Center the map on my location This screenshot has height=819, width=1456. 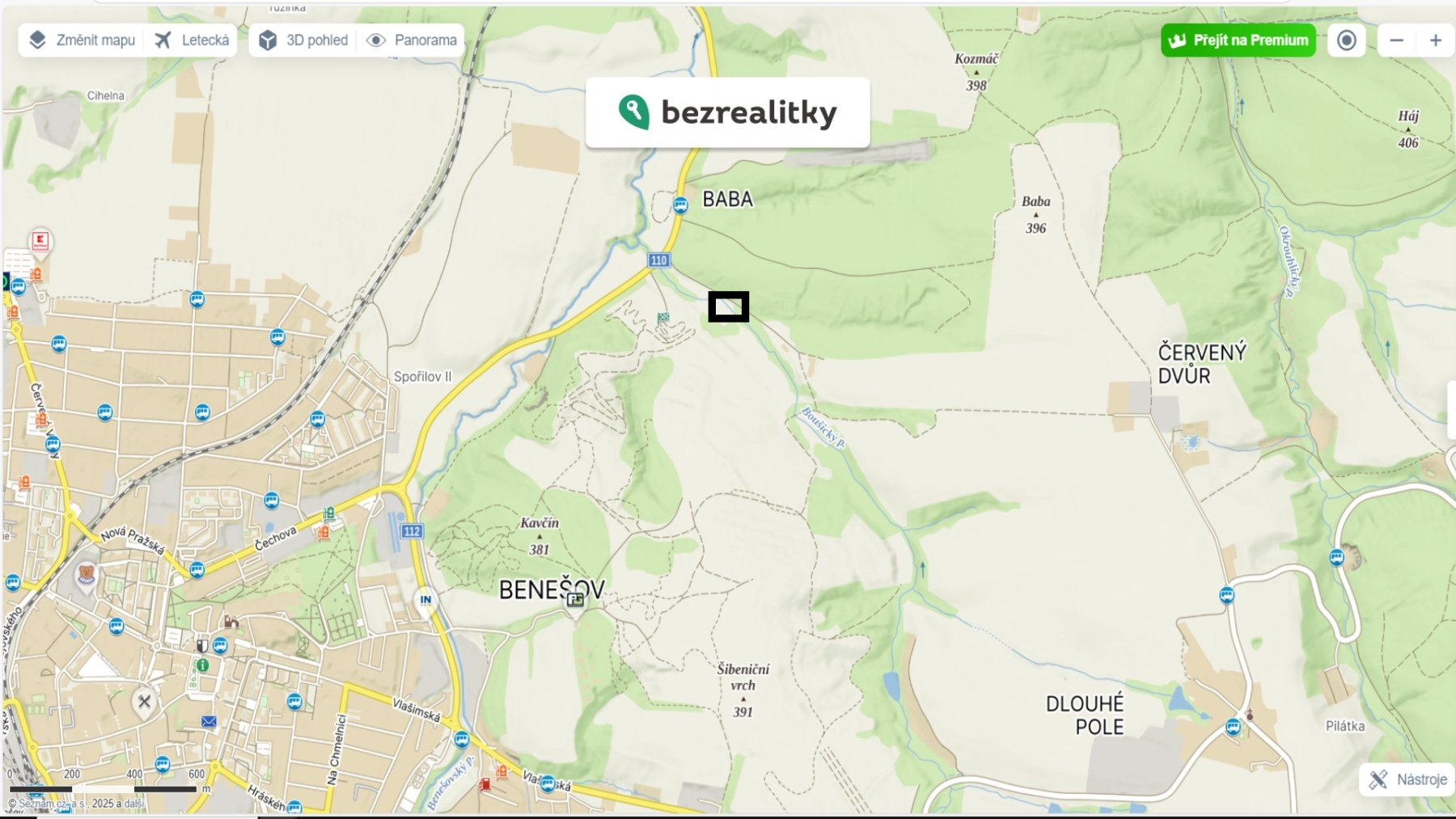(1347, 40)
